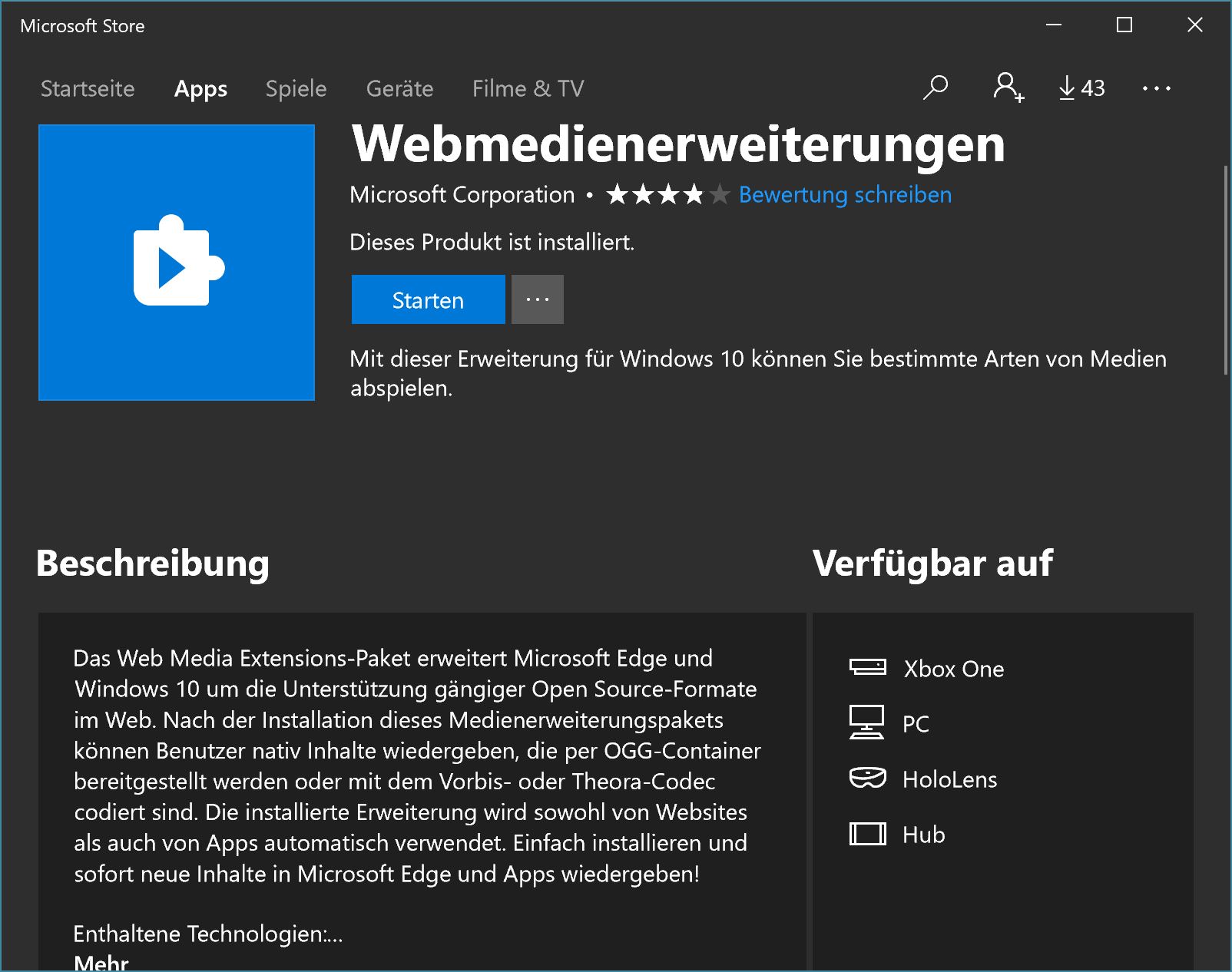Viewport: 1232px width, 972px height.
Task: Open the user account sign-in icon
Action: click(1008, 88)
